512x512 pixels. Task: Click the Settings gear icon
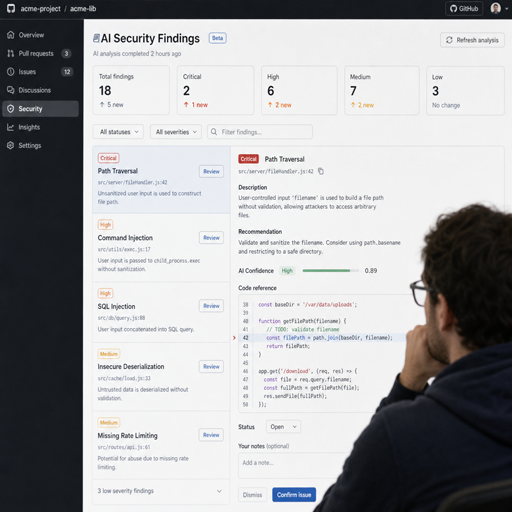pos(11,145)
